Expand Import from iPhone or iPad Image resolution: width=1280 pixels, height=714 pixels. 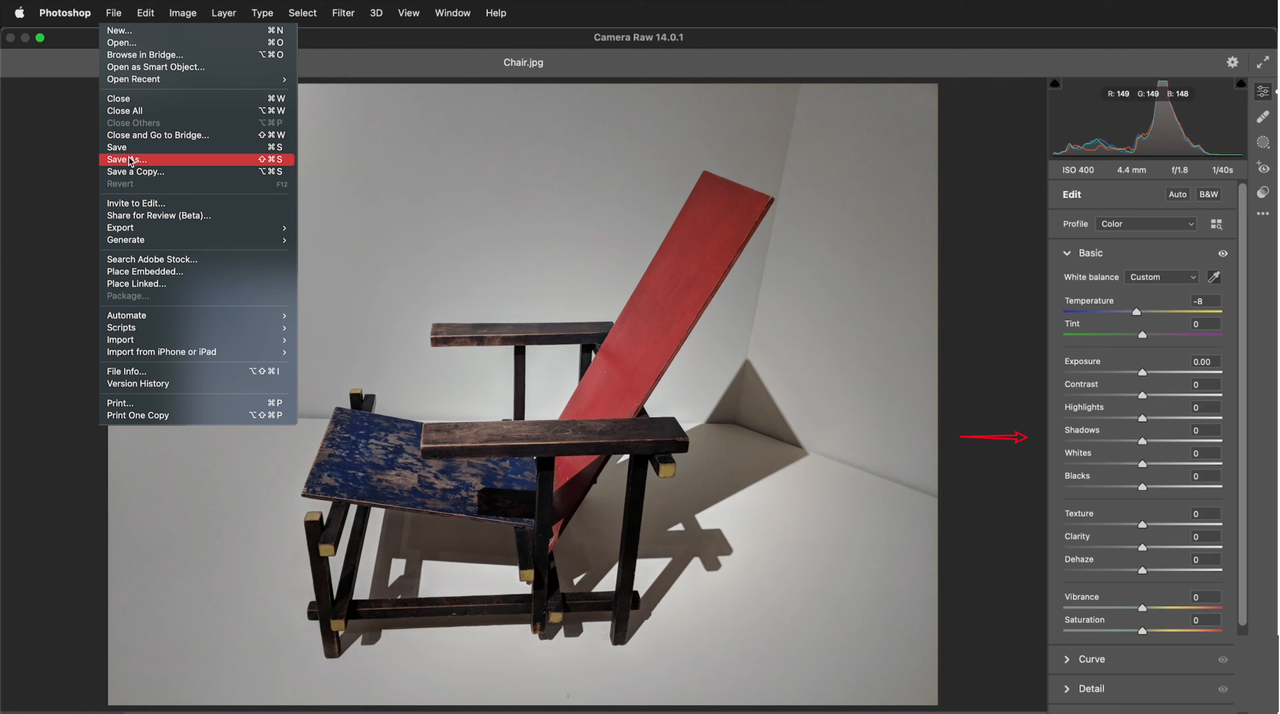coord(197,352)
